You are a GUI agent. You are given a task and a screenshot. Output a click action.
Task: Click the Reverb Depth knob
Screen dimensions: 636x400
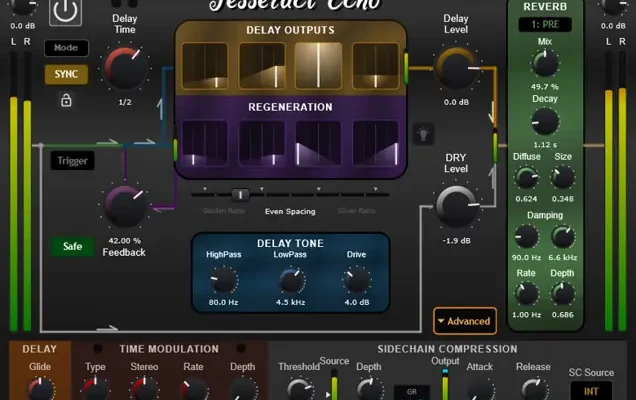tap(563, 294)
